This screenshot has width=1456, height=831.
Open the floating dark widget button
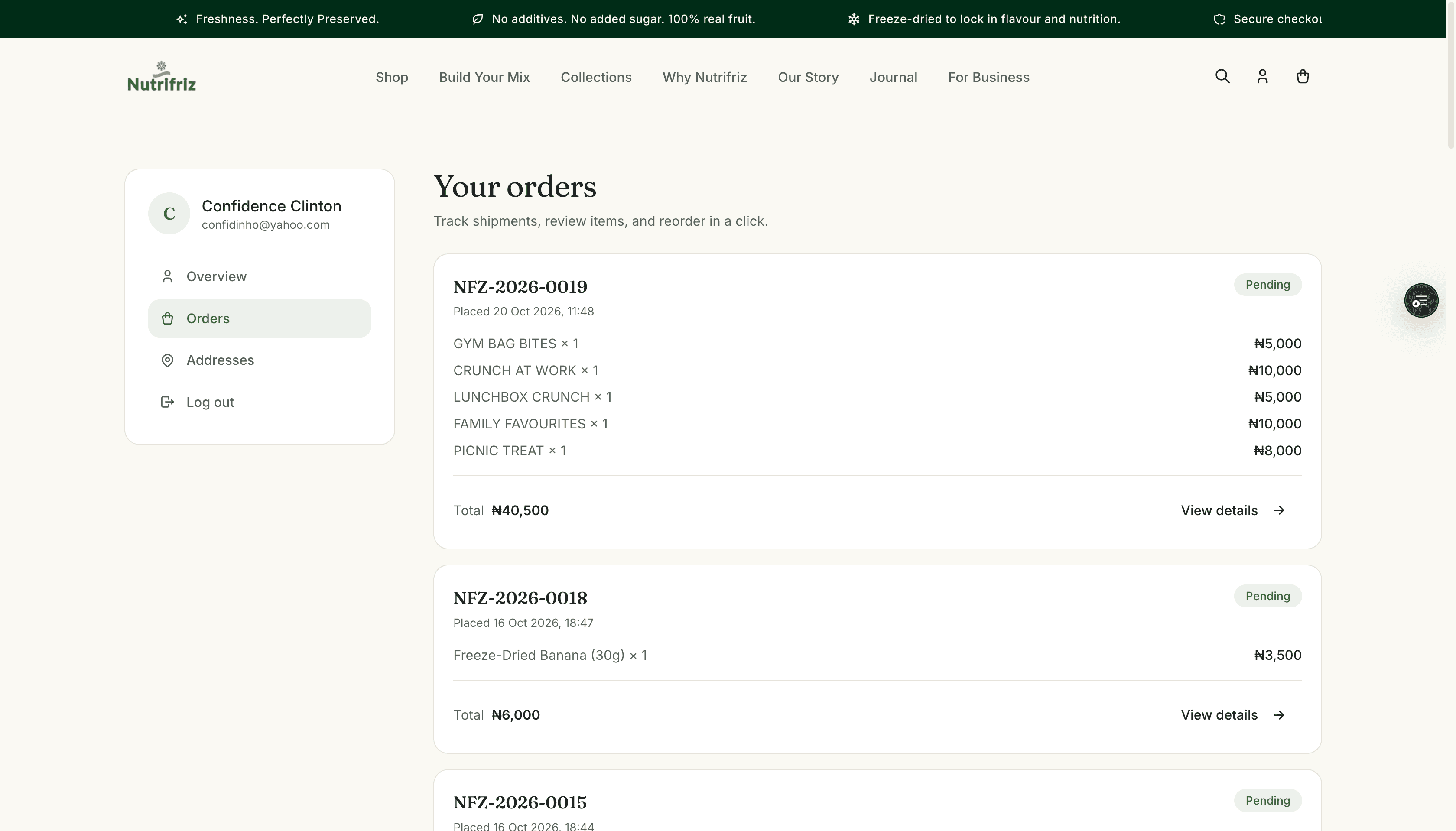[1420, 301]
